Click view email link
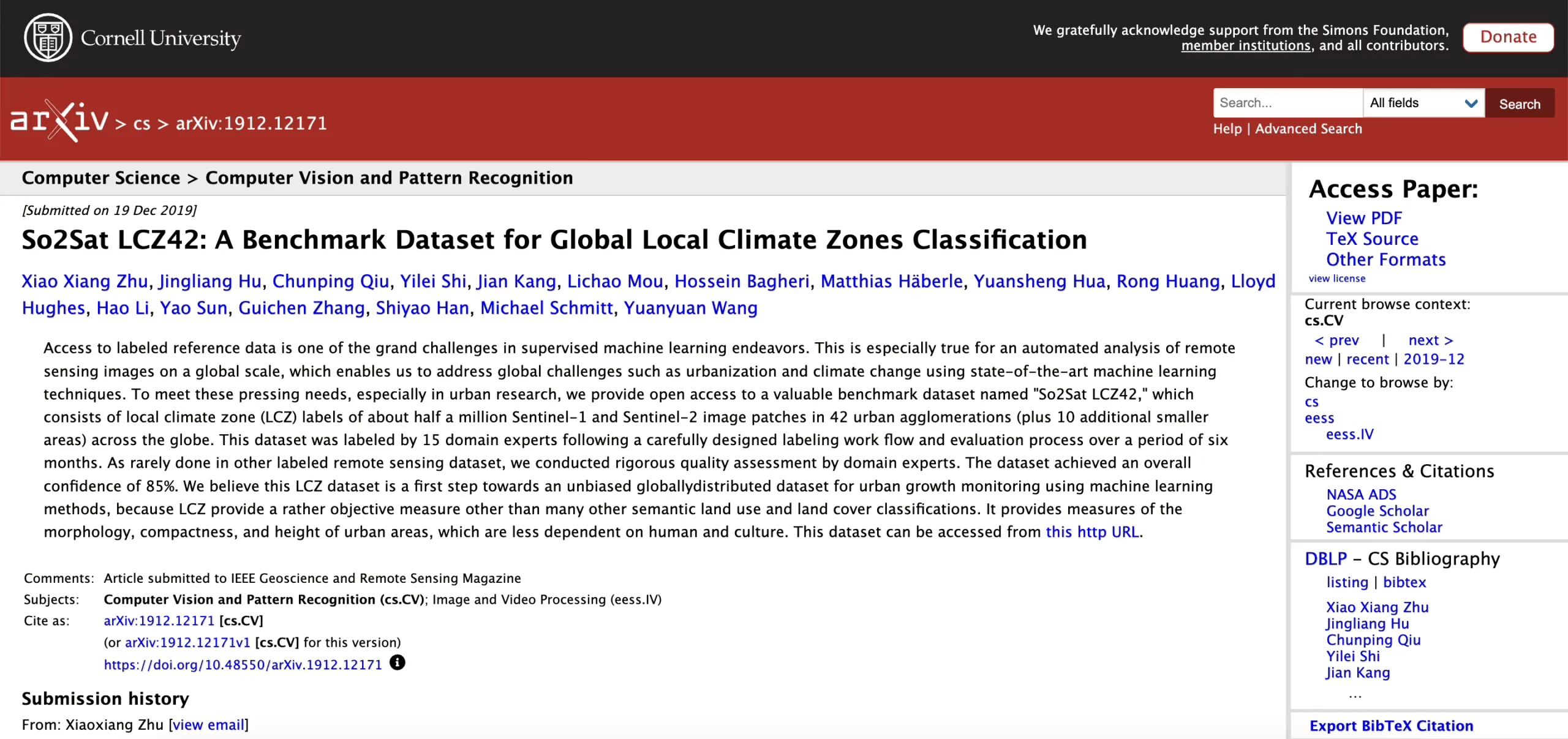The height and width of the screenshot is (739, 1568). [208, 725]
